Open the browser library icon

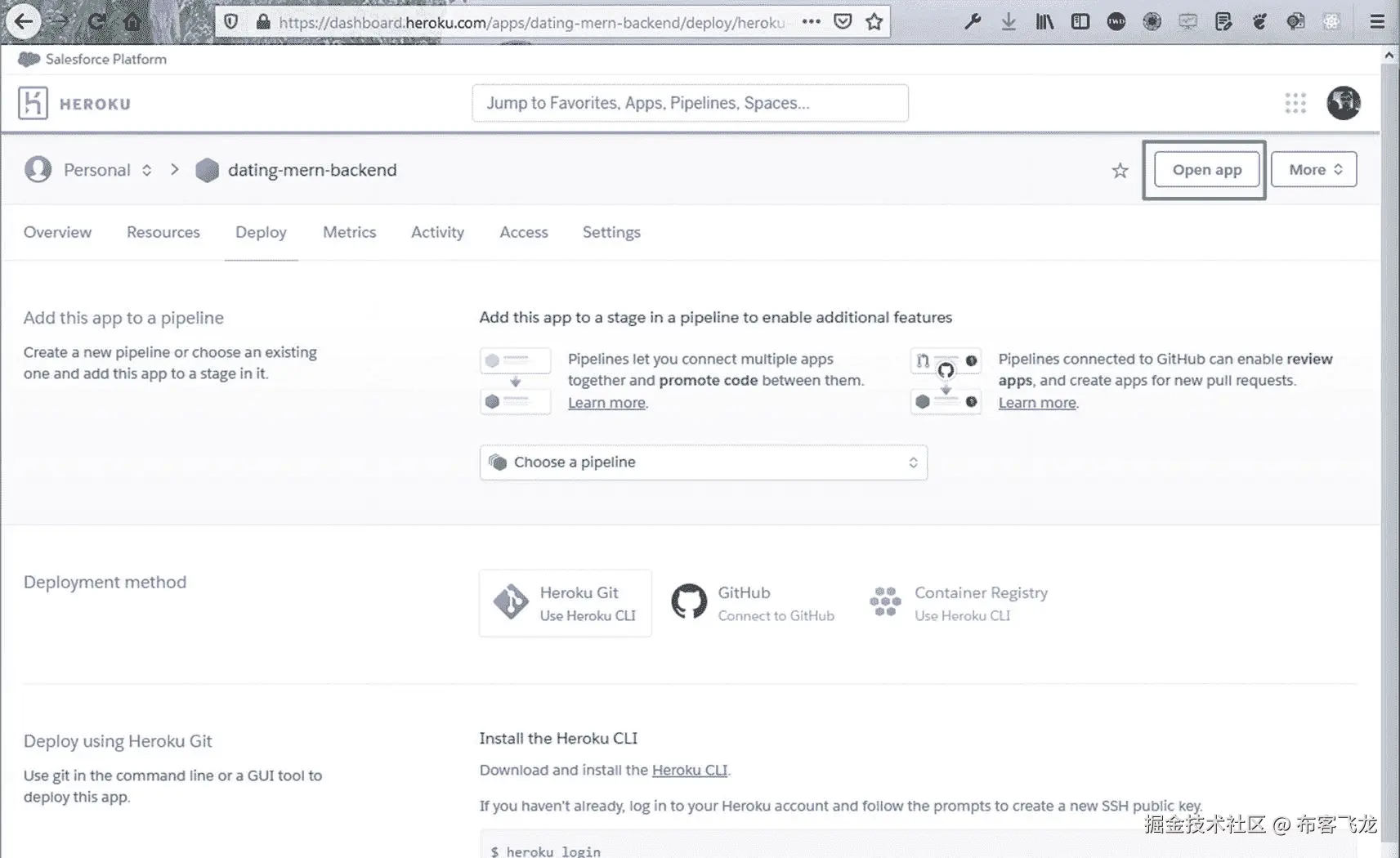1044,22
